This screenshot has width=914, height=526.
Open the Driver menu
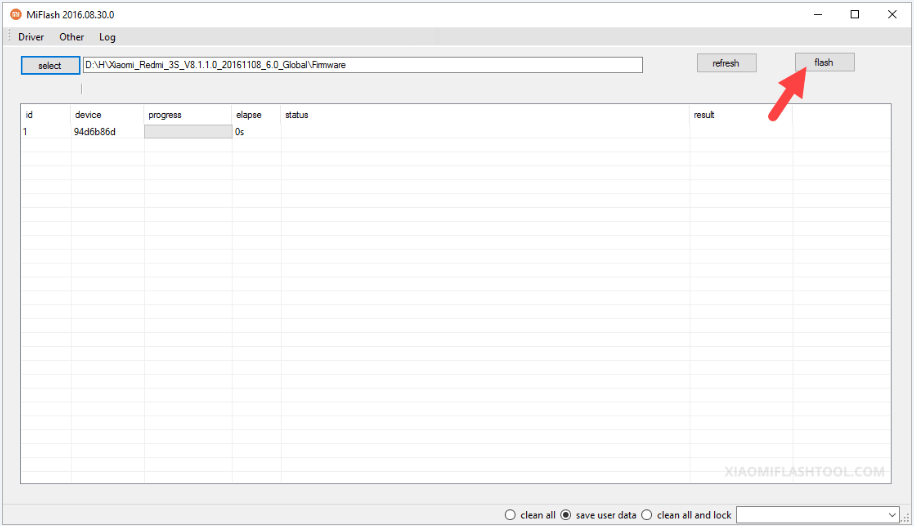pyautogui.click(x=31, y=37)
